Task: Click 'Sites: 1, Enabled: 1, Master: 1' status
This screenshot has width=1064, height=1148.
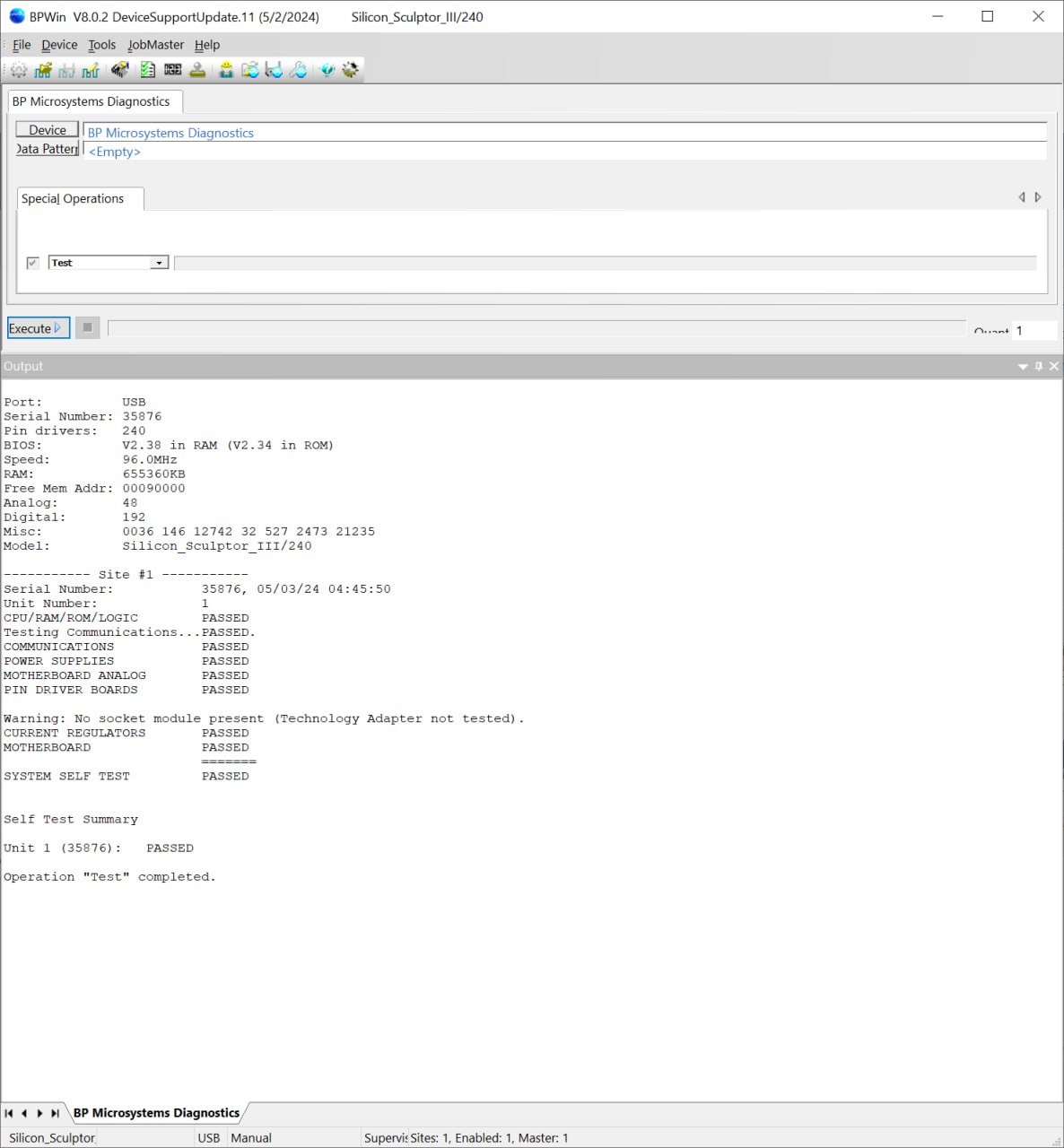Action: pyautogui.click(x=489, y=1137)
